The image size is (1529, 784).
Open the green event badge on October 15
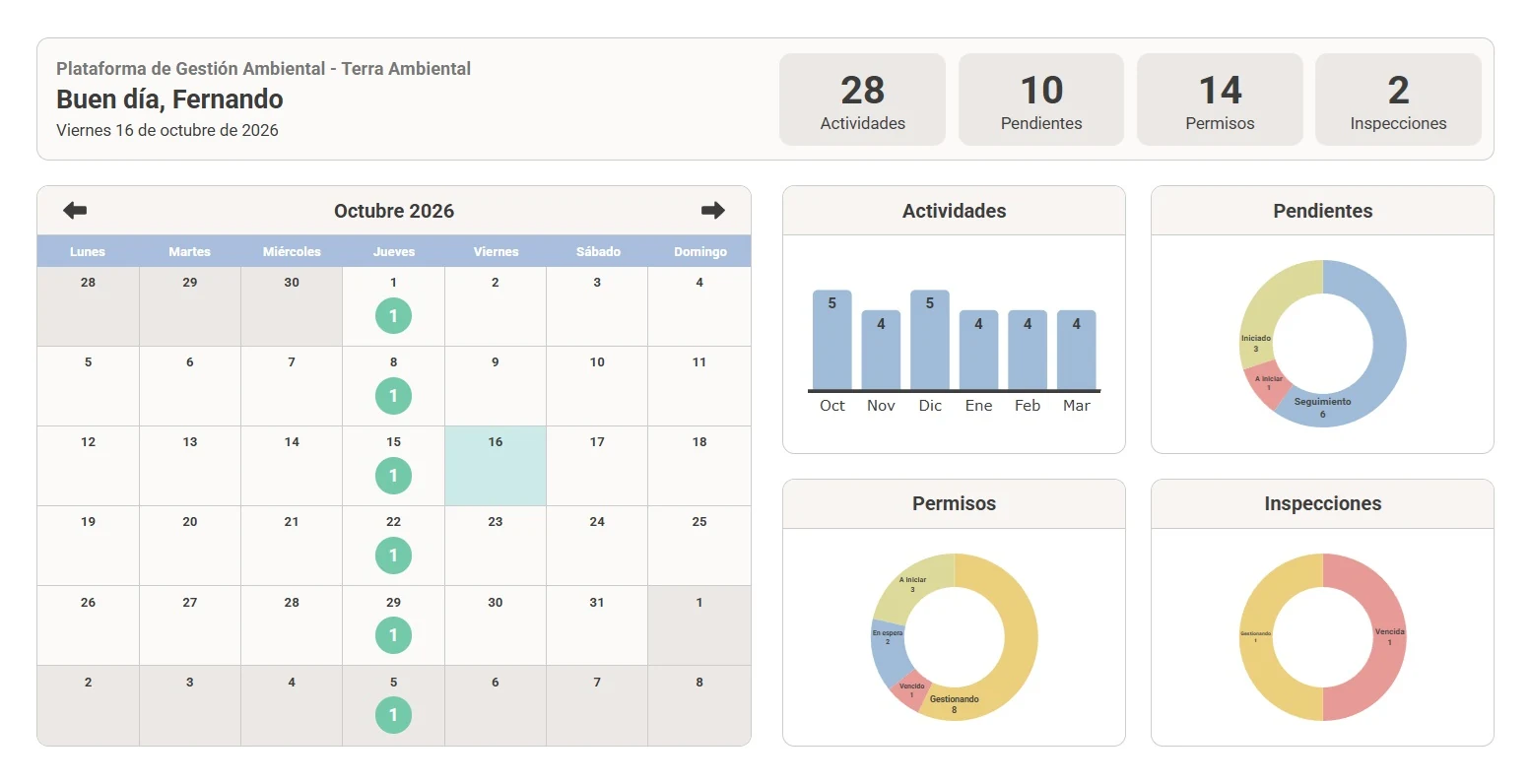393,476
